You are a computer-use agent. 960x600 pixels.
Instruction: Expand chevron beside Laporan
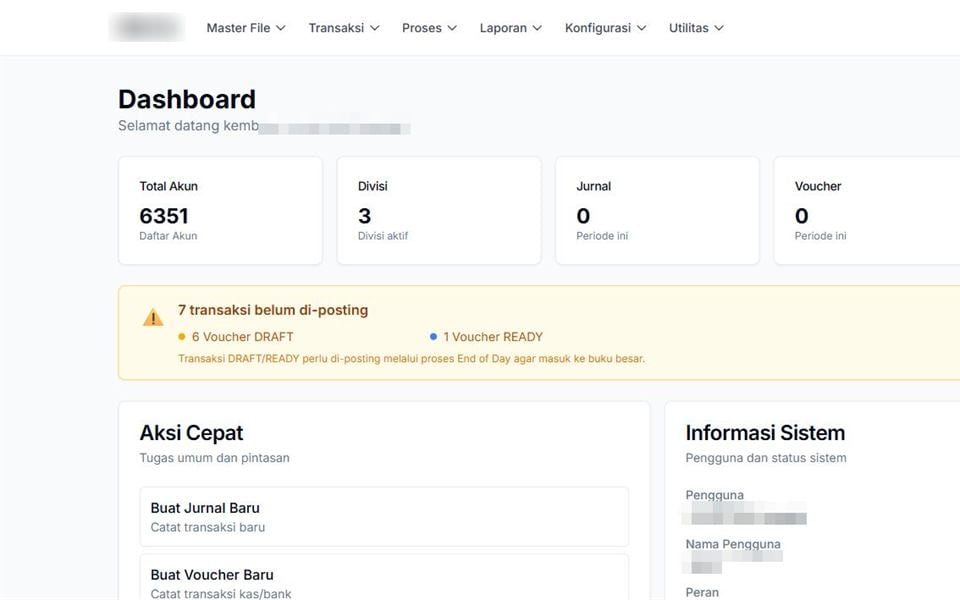coord(537,28)
